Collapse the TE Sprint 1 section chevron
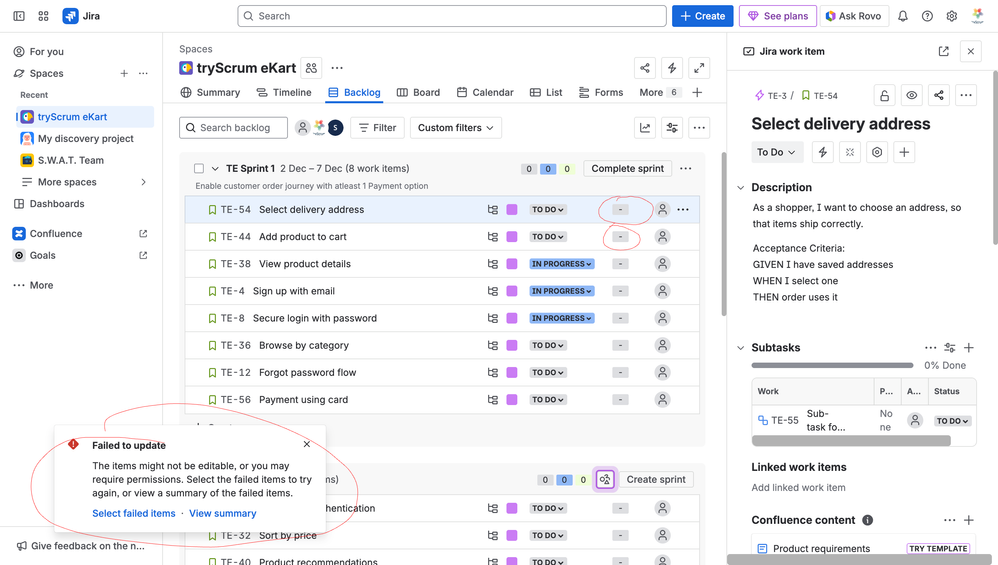Screen dimensions: 998x565 click(215, 169)
